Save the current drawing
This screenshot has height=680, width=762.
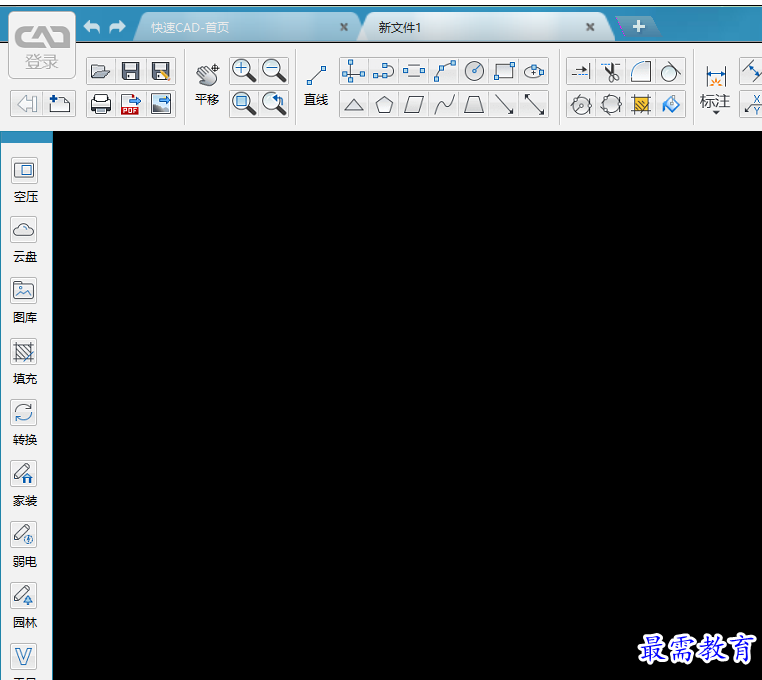[131, 71]
